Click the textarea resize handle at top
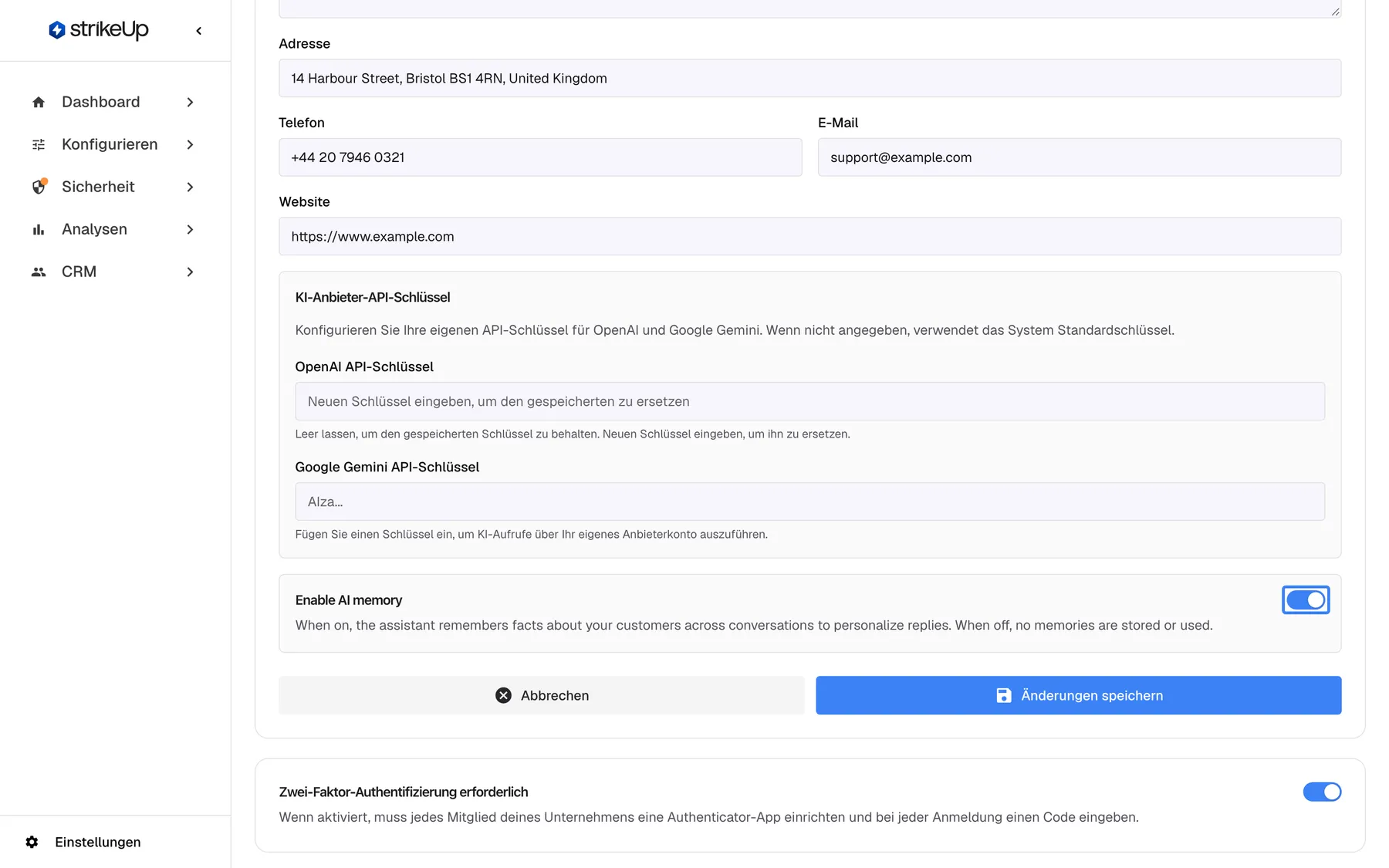1389x868 pixels. click(x=1335, y=12)
